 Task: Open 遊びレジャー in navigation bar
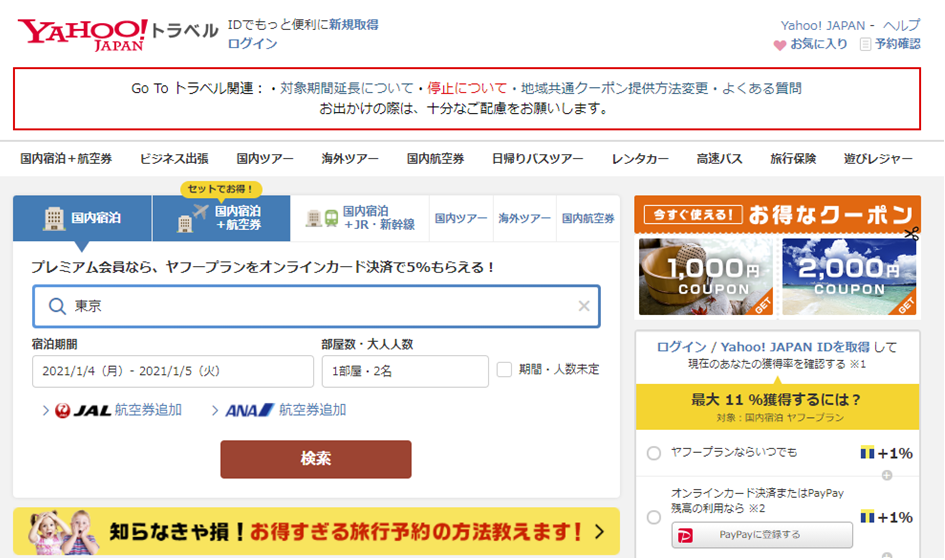878,159
